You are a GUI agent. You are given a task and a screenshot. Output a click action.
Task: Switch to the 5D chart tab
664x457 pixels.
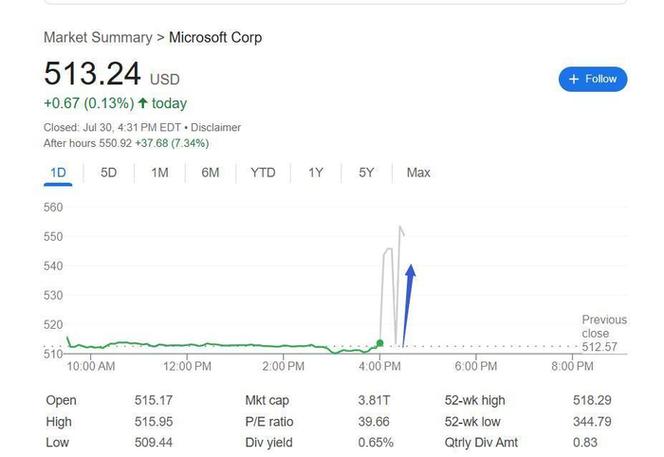[108, 173]
